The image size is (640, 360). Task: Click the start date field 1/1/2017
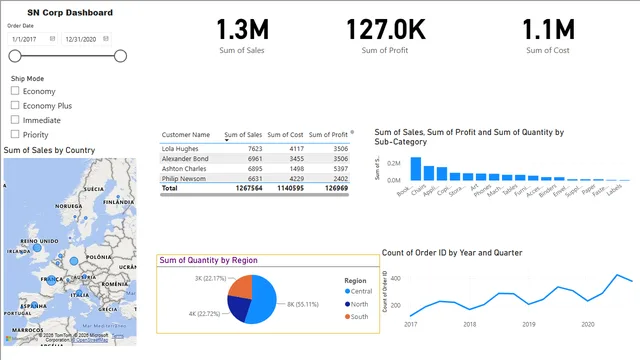pos(32,39)
